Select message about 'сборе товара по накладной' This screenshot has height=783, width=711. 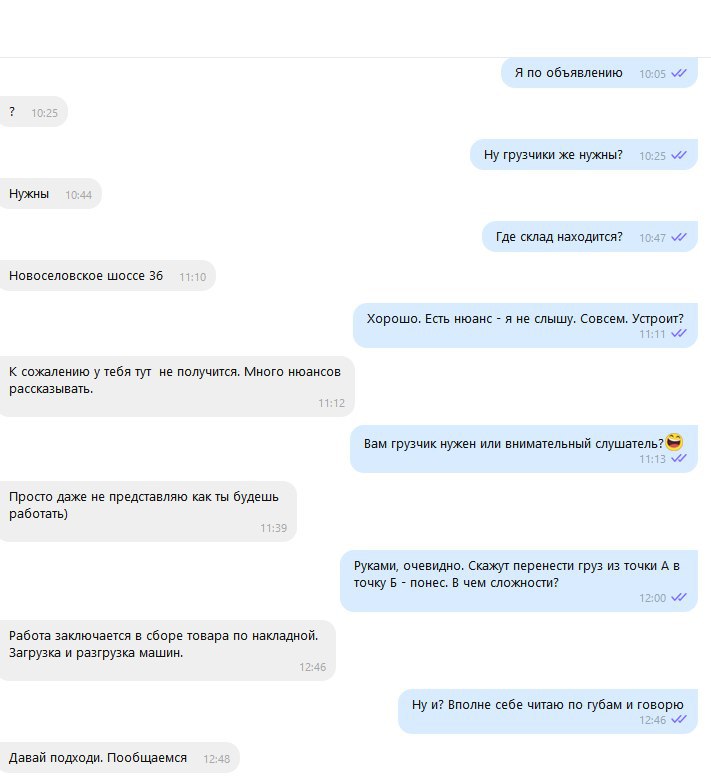(x=167, y=650)
